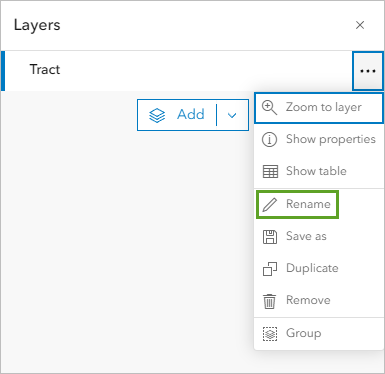Screen dimensions: 385x374
Task: Click the magnifier icon for Zoom to layer
Action: (269, 107)
